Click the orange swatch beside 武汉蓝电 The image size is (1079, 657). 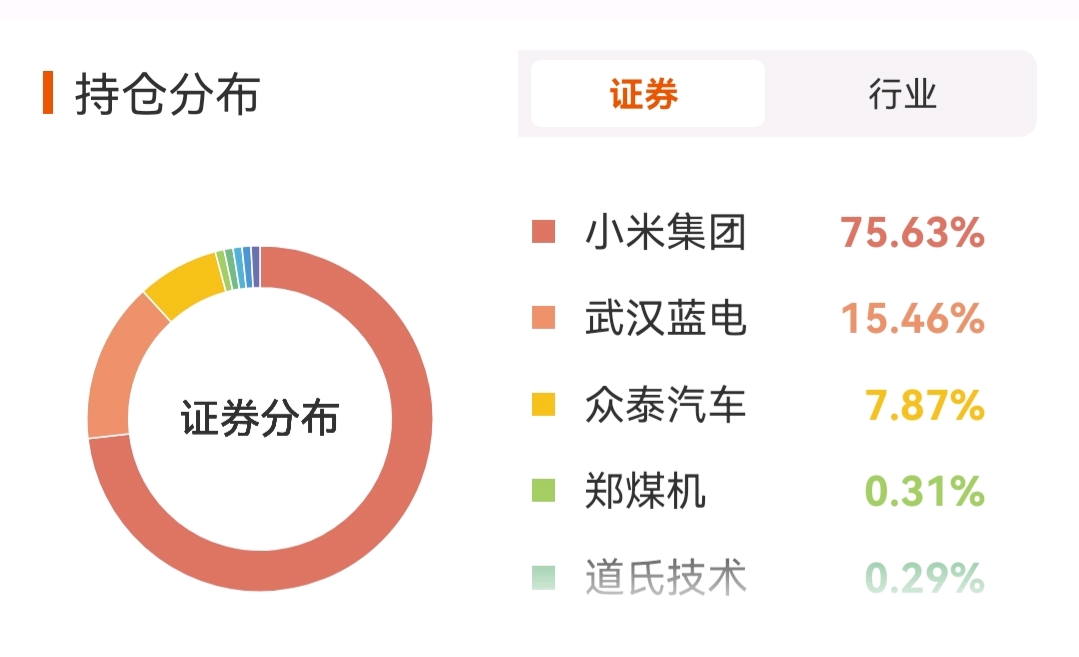544,318
